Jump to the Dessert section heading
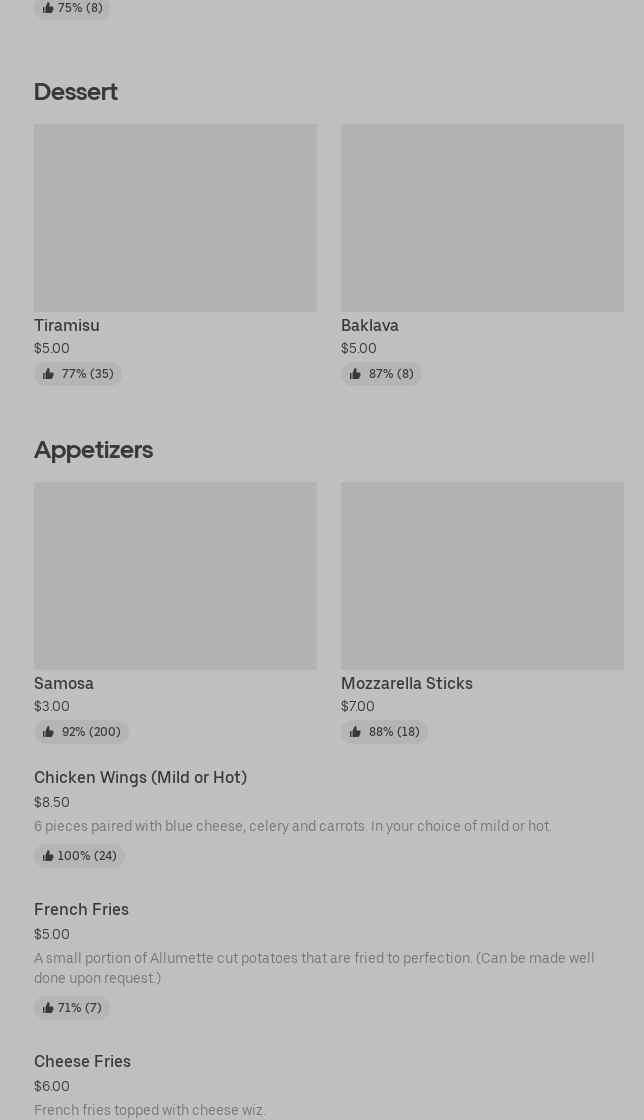 click(76, 91)
